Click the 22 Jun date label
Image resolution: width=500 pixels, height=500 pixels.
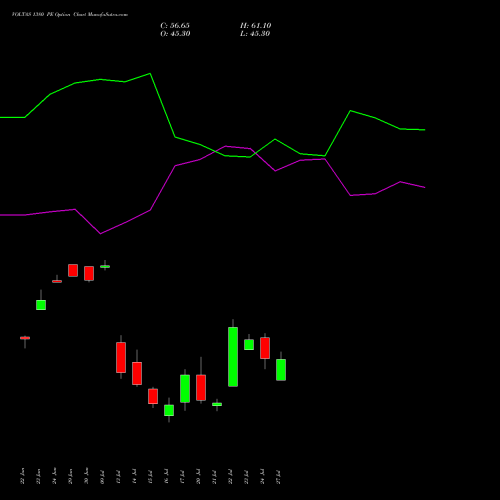tap(23, 476)
